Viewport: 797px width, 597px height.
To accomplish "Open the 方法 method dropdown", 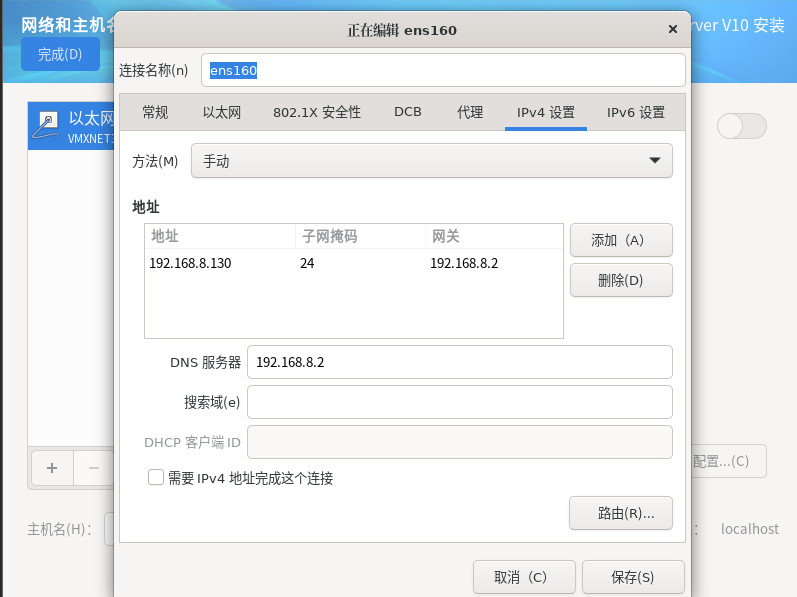I will coord(431,161).
